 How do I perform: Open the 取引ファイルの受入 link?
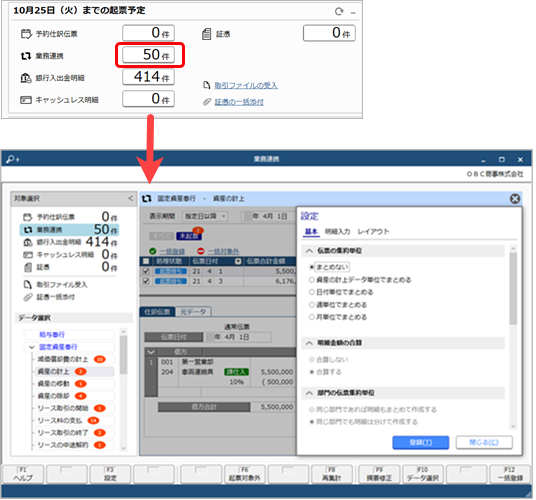pos(245,85)
